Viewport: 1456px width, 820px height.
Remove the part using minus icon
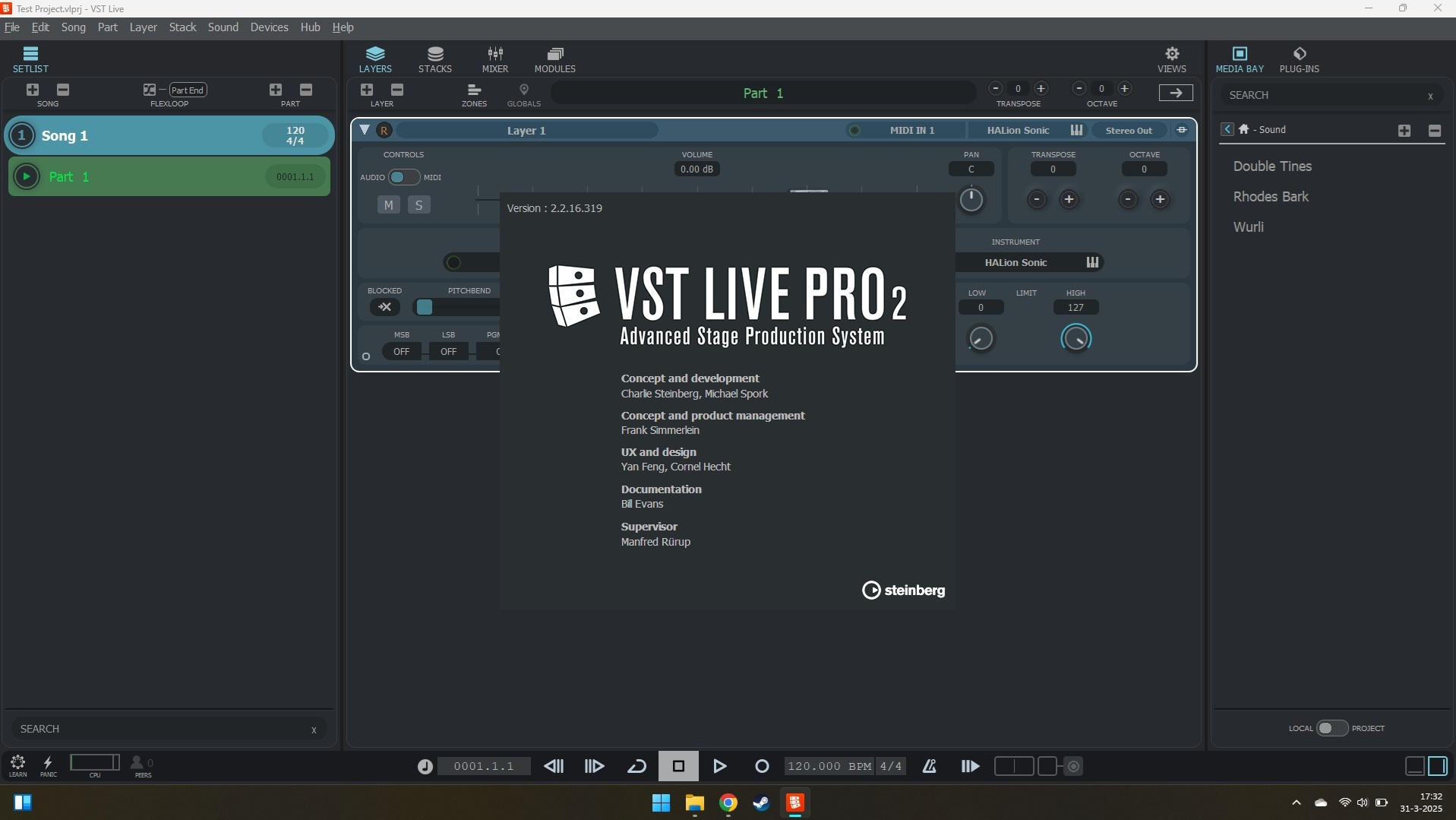(306, 90)
